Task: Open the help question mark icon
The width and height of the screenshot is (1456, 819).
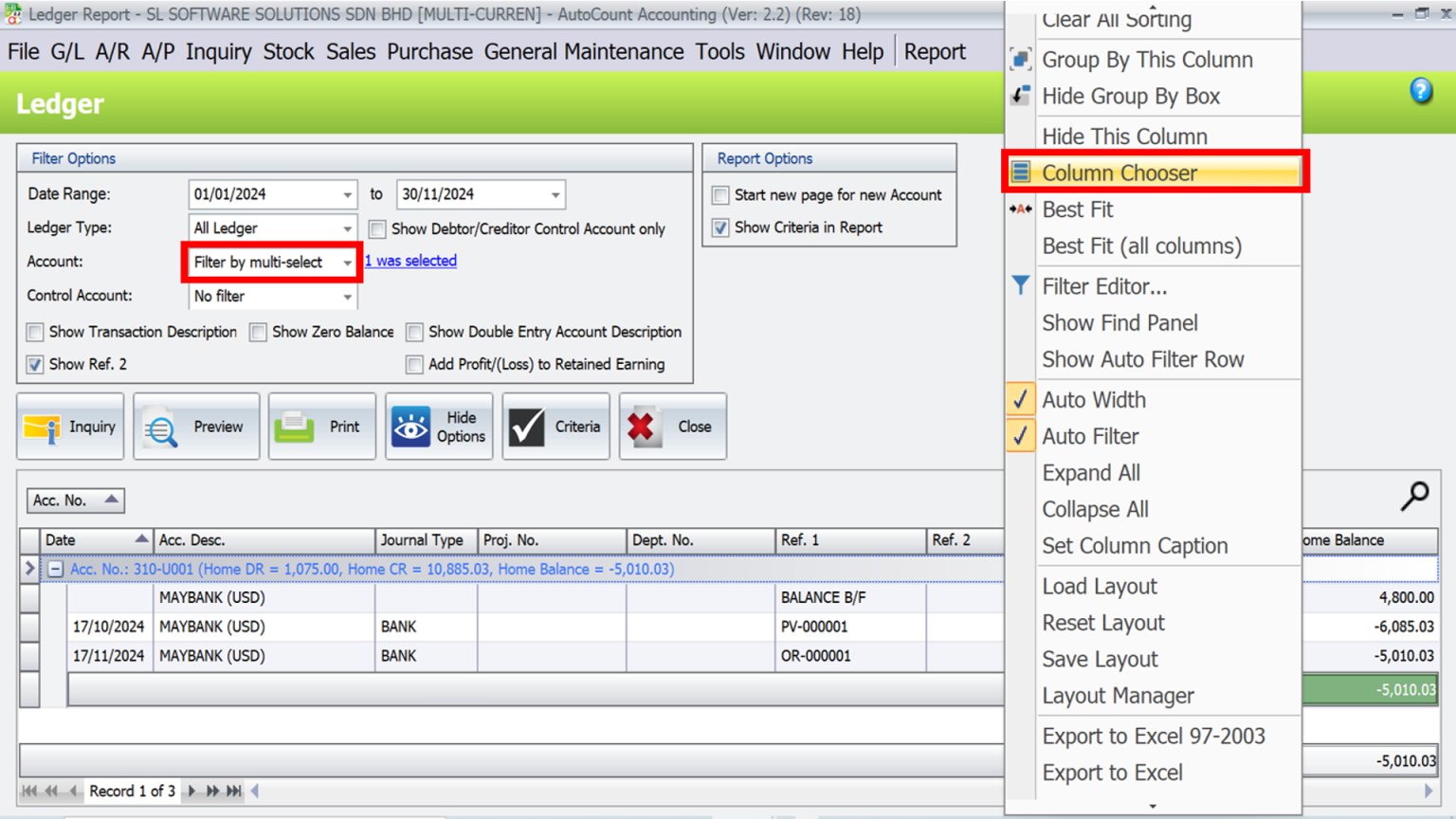Action: [x=1420, y=91]
